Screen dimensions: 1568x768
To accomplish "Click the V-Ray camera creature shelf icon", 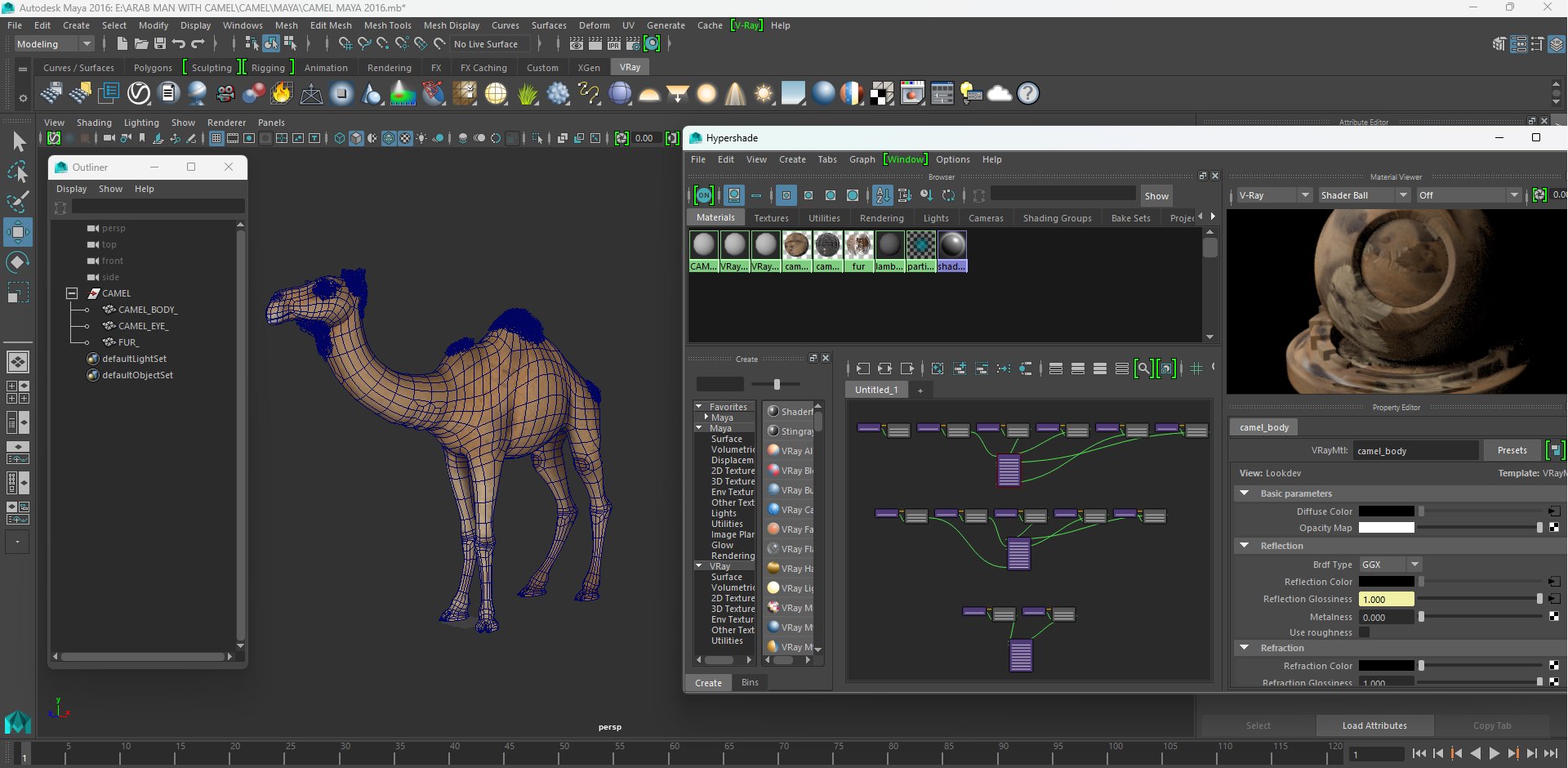I will pos(225,93).
